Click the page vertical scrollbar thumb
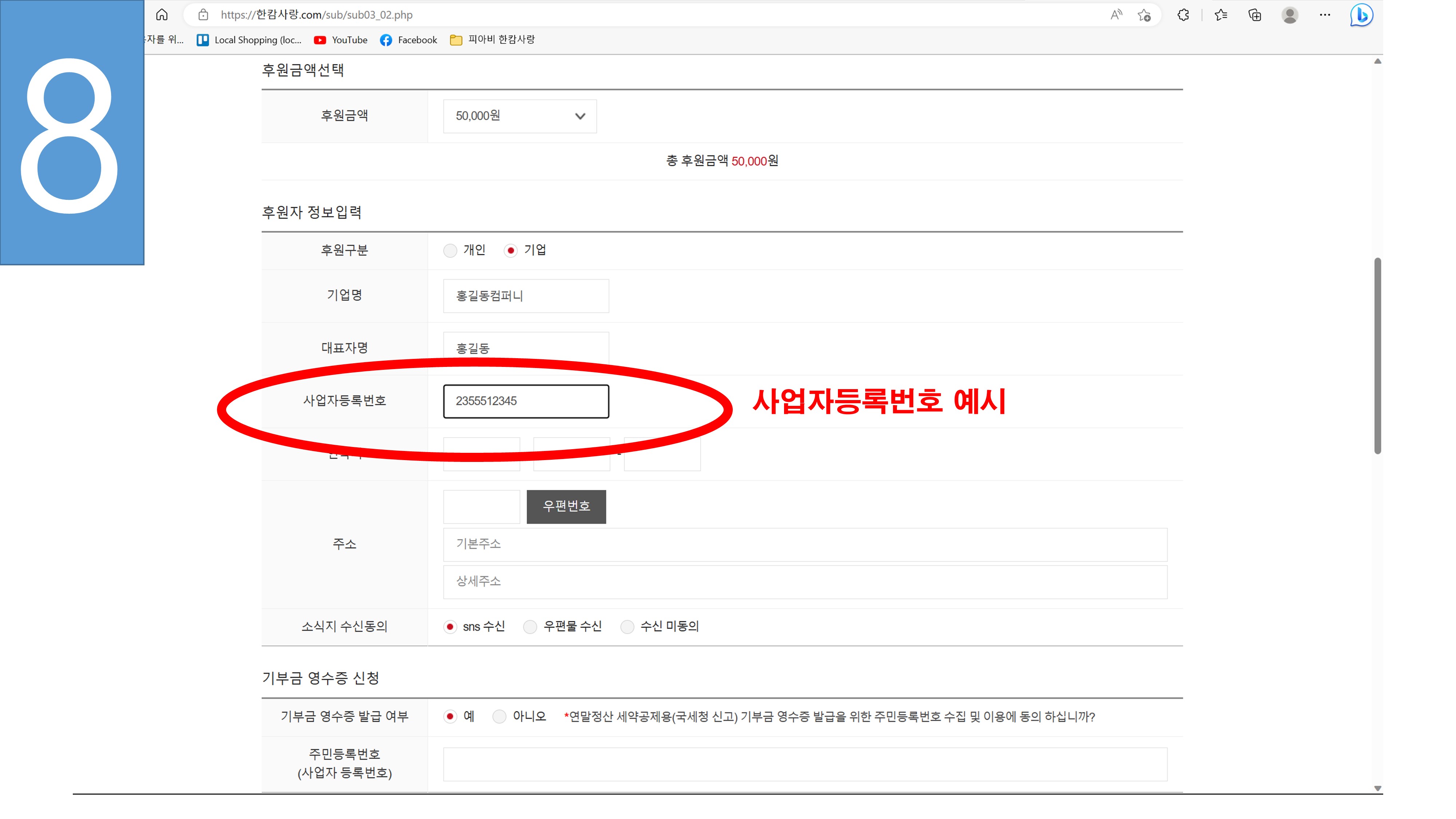The width and height of the screenshot is (1456, 819). [1377, 356]
